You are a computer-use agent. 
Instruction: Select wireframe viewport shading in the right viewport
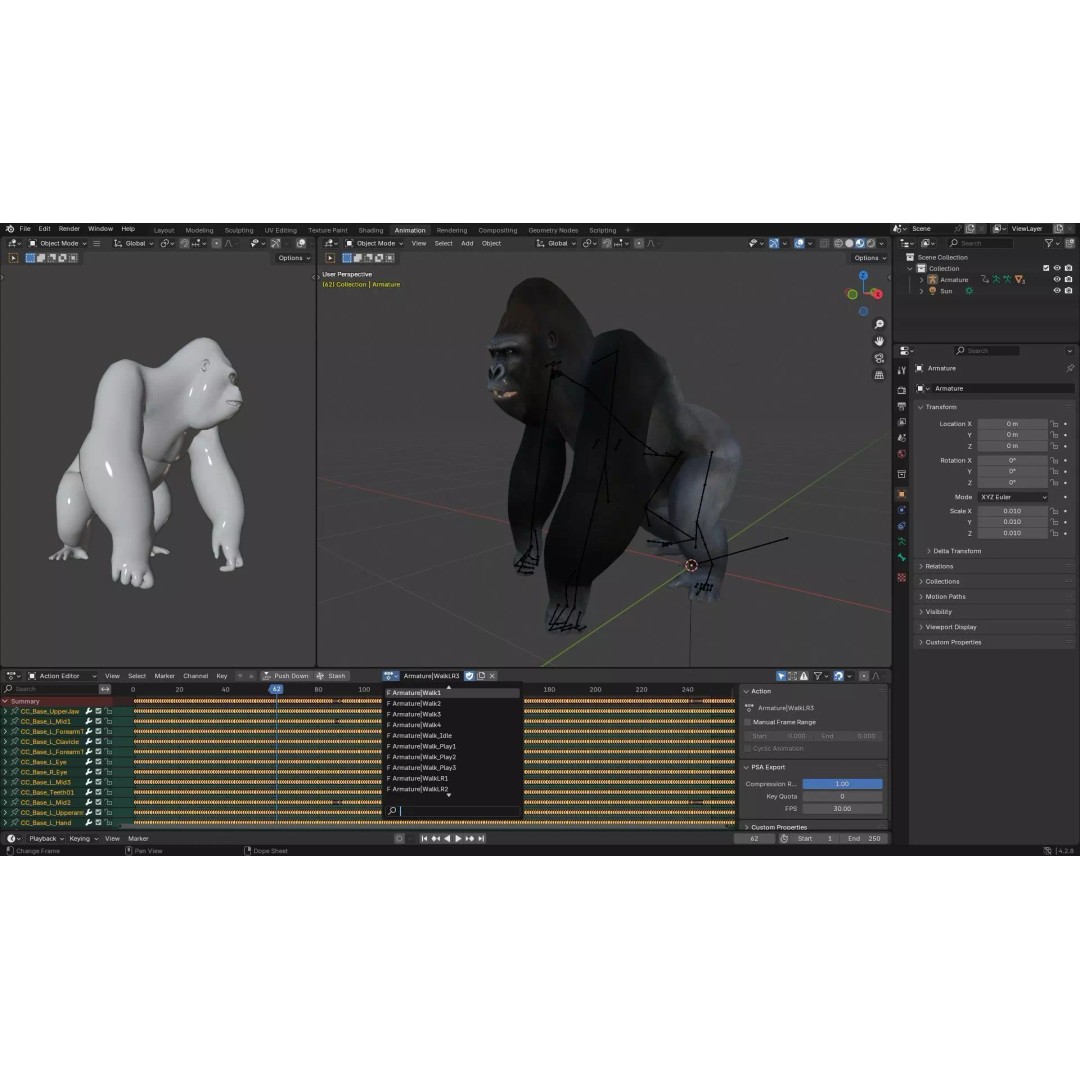838,243
